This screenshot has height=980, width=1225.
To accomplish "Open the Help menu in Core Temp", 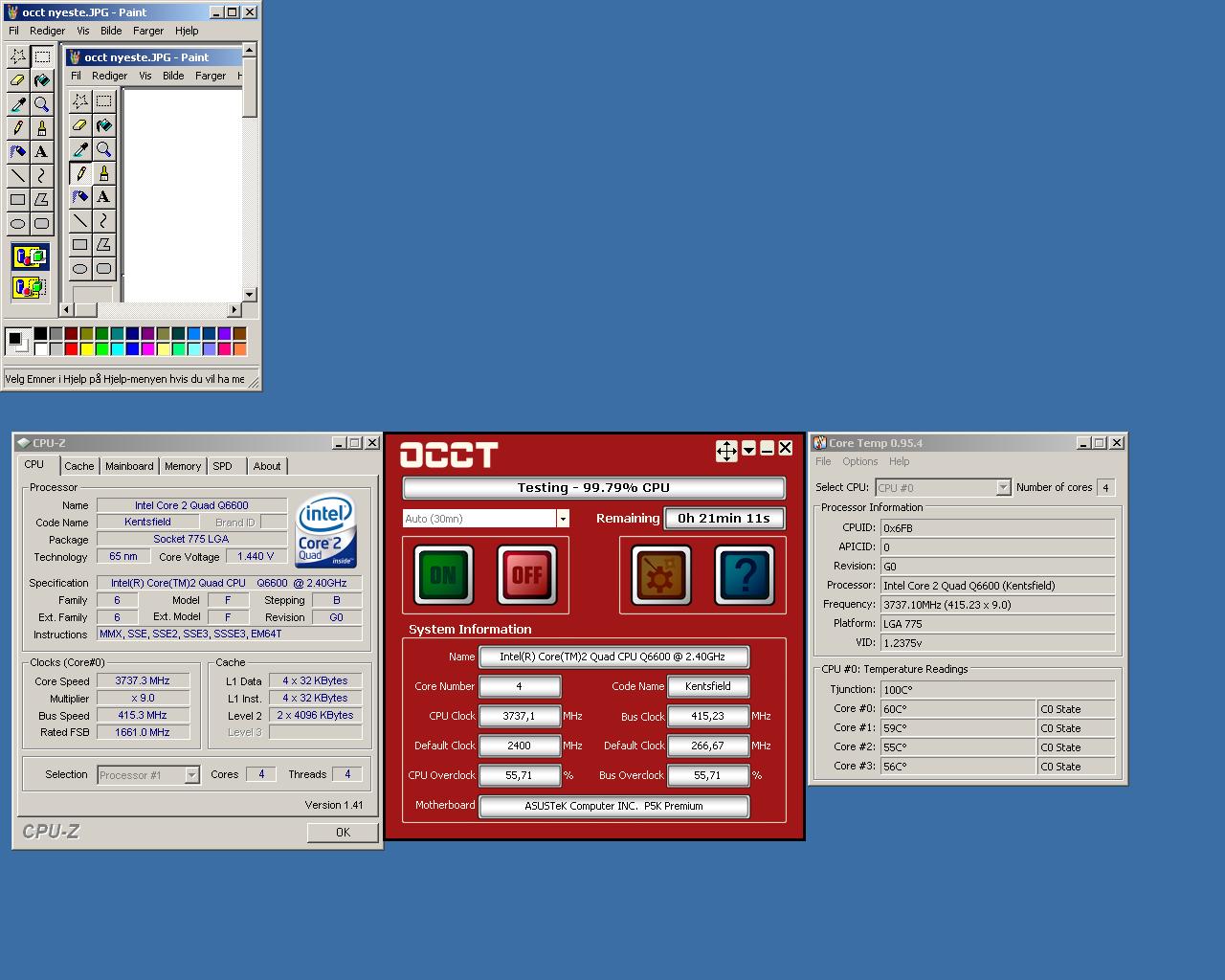I will pos(900,461).
